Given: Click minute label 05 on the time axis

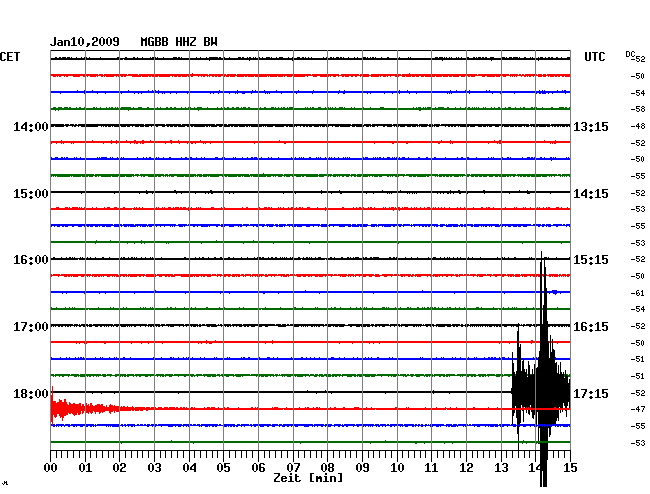Looking at the screenshot, I should point(223,468).
